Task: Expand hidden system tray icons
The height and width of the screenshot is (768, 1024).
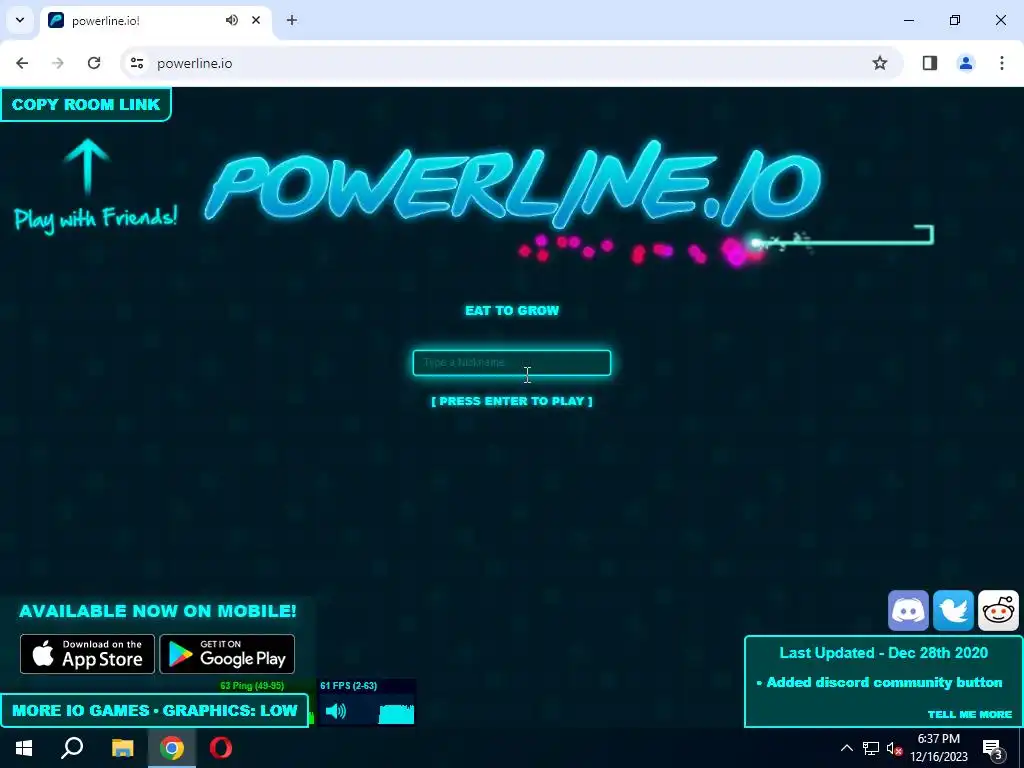Action: pyautogui.click(x=846, y=748)
